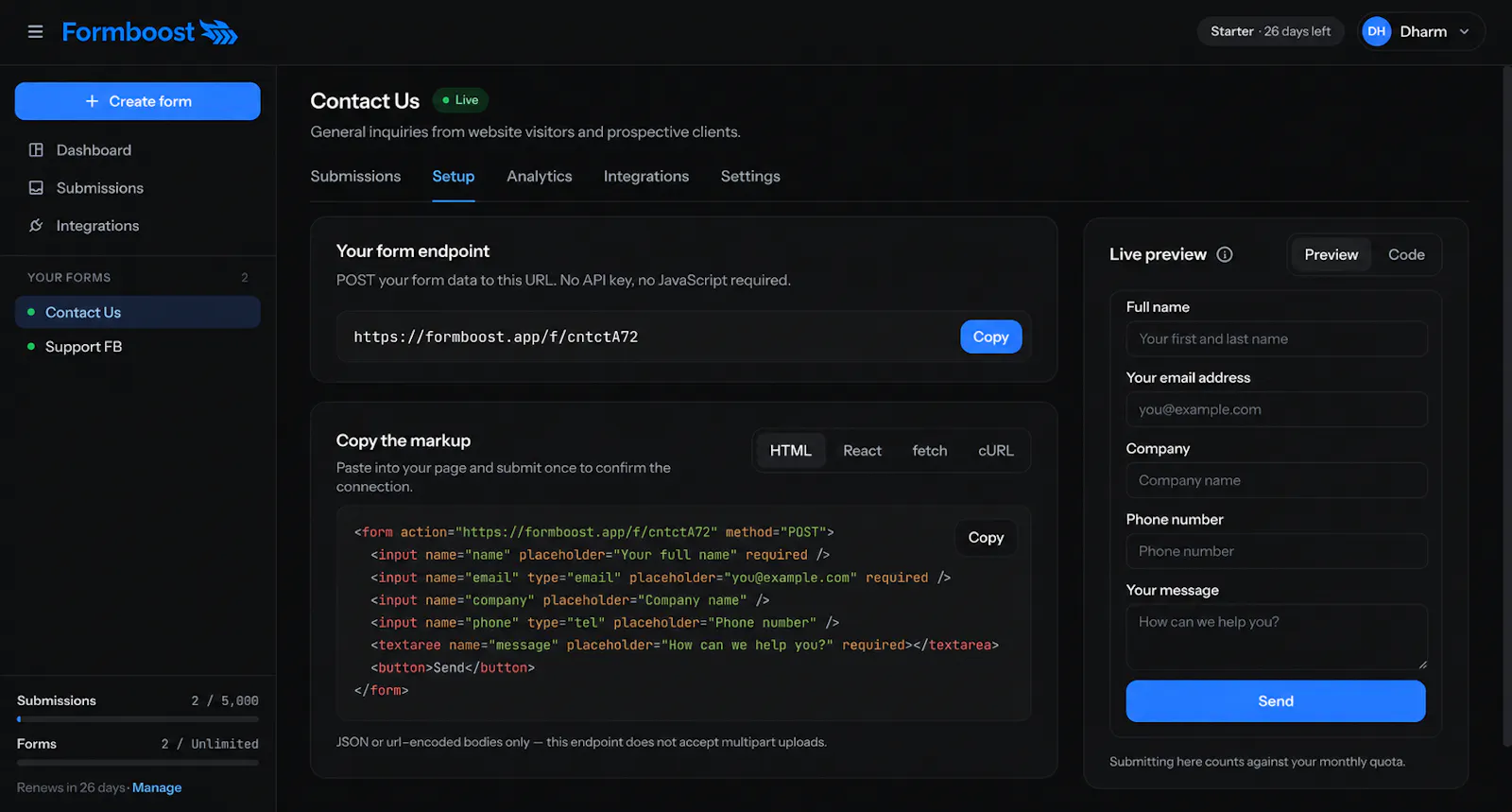Click the DH avatar icon
Viewport: 1512px width, 812px height.
pyautogui.click(x=1376, y=31)
